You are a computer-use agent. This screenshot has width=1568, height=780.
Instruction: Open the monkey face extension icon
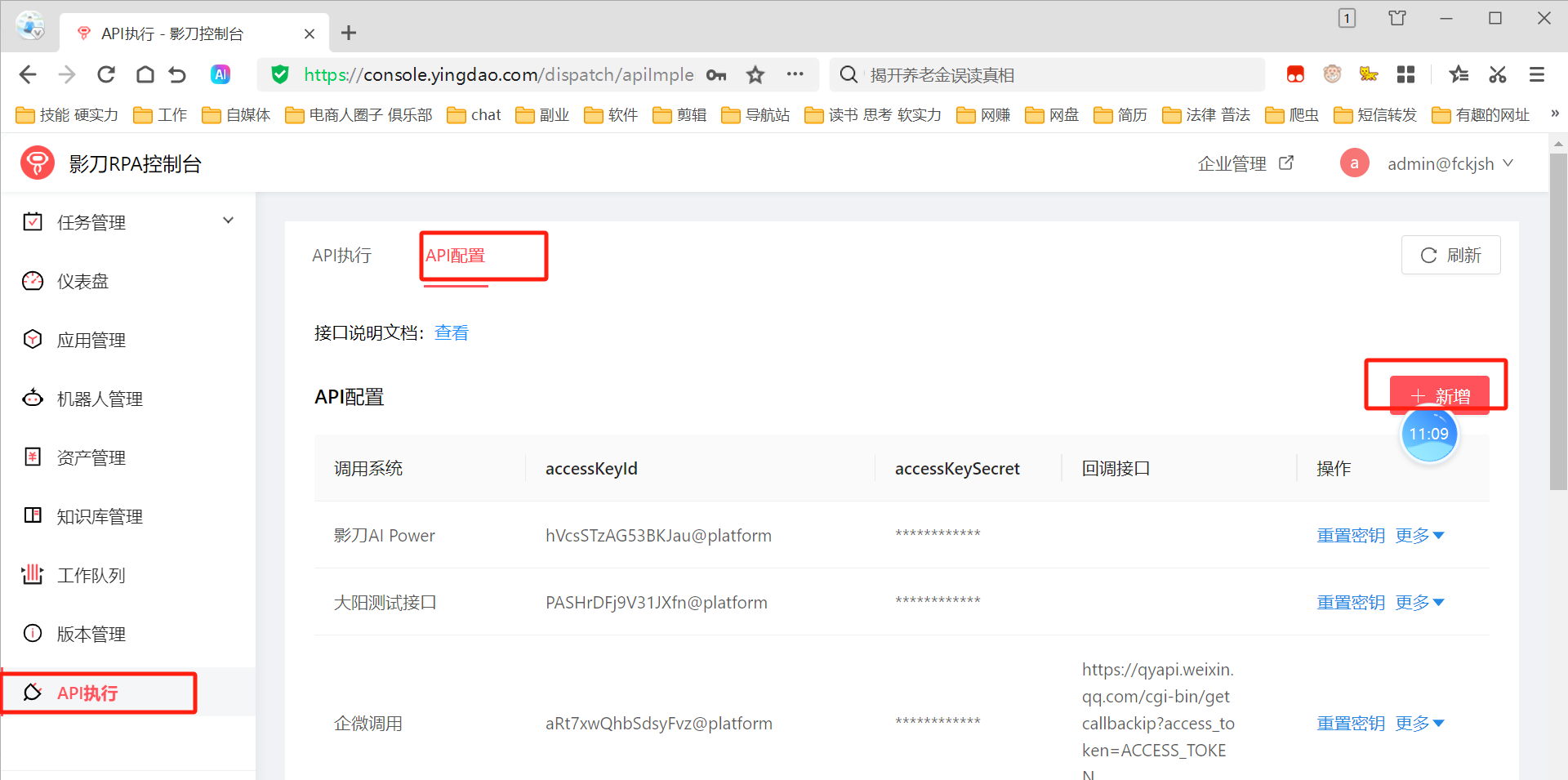pos(1332,74)
